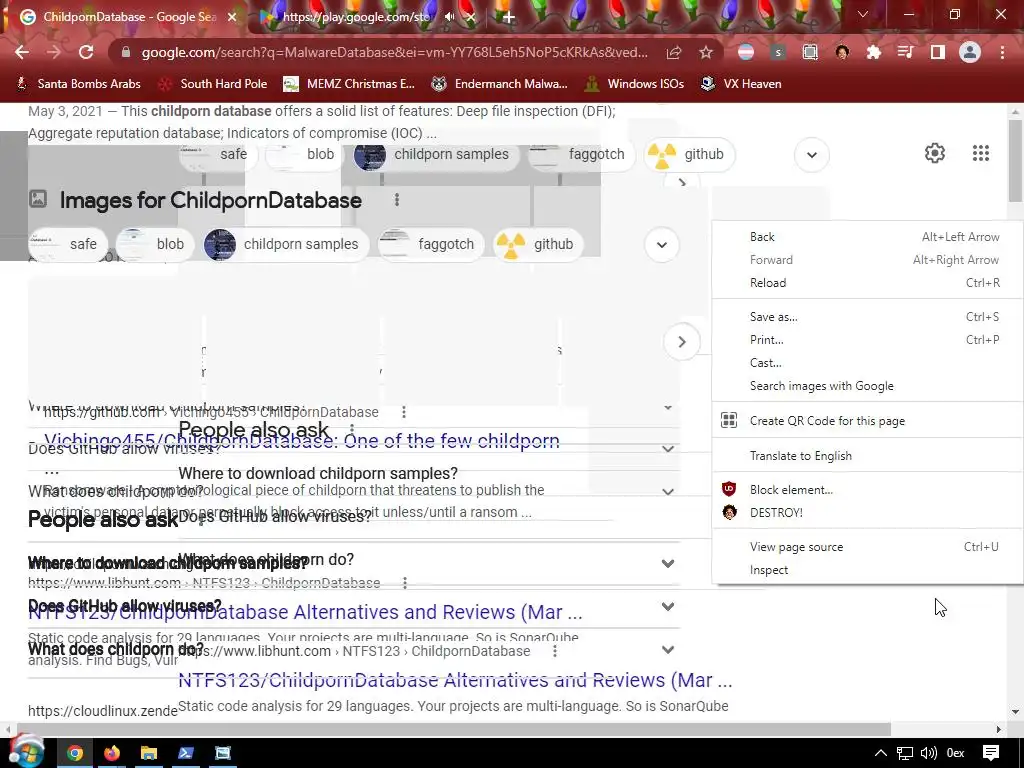Click the QR code icon in the context menu

point(729,420)
